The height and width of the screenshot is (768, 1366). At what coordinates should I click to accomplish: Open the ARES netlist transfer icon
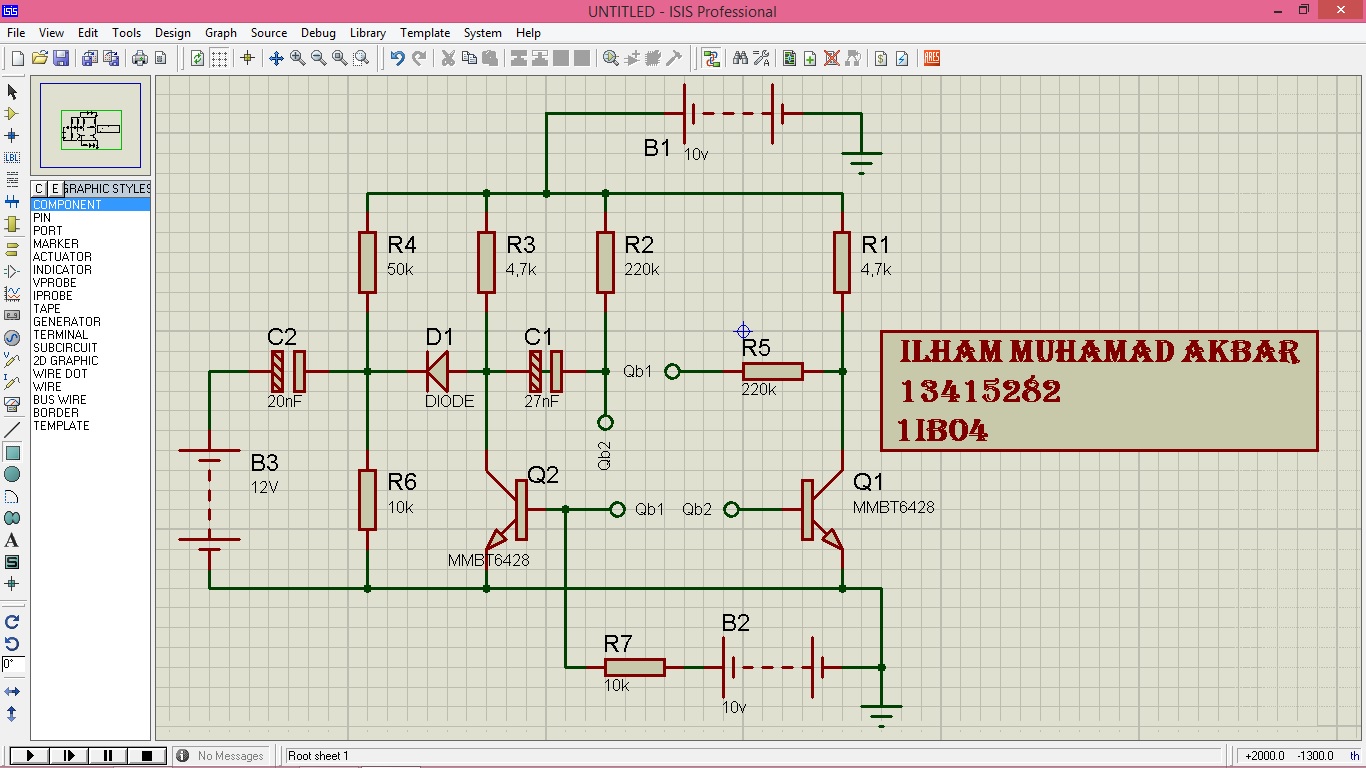(x=930, y=57)
